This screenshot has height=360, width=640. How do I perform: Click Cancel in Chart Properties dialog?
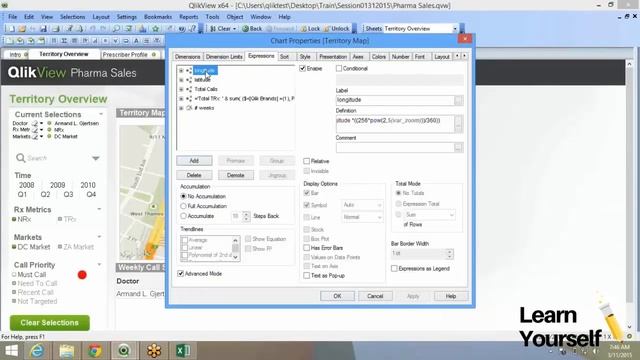coord(375,296)
